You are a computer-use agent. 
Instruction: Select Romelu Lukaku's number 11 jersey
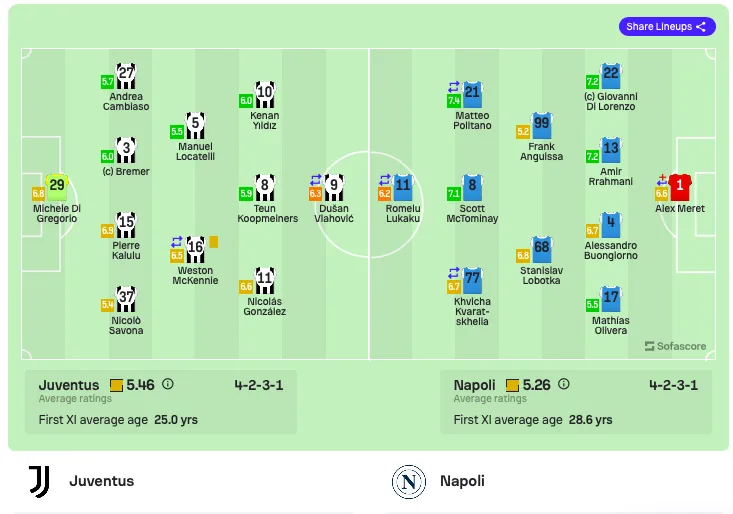pos(402,187)
